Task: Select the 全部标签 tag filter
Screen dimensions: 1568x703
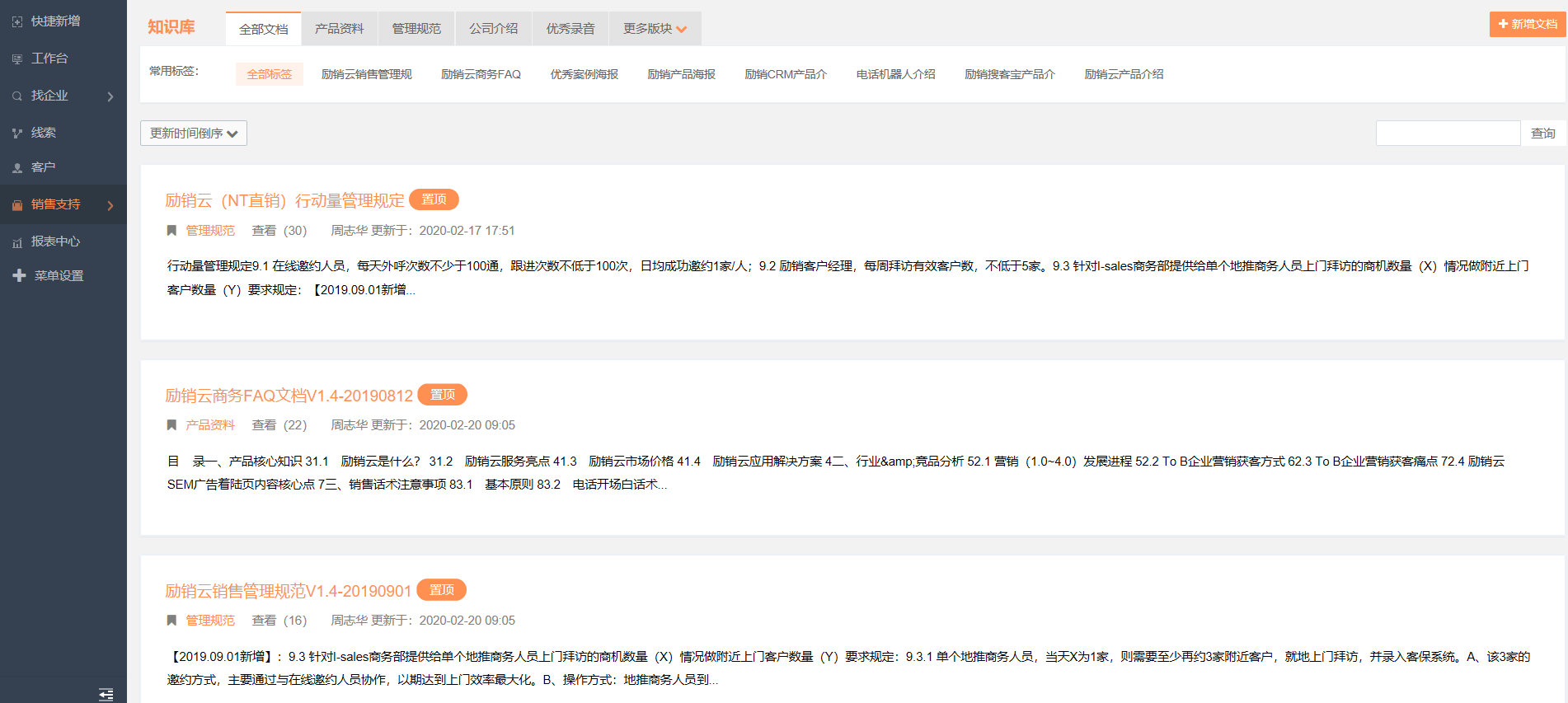Action: tap(270, 74)
